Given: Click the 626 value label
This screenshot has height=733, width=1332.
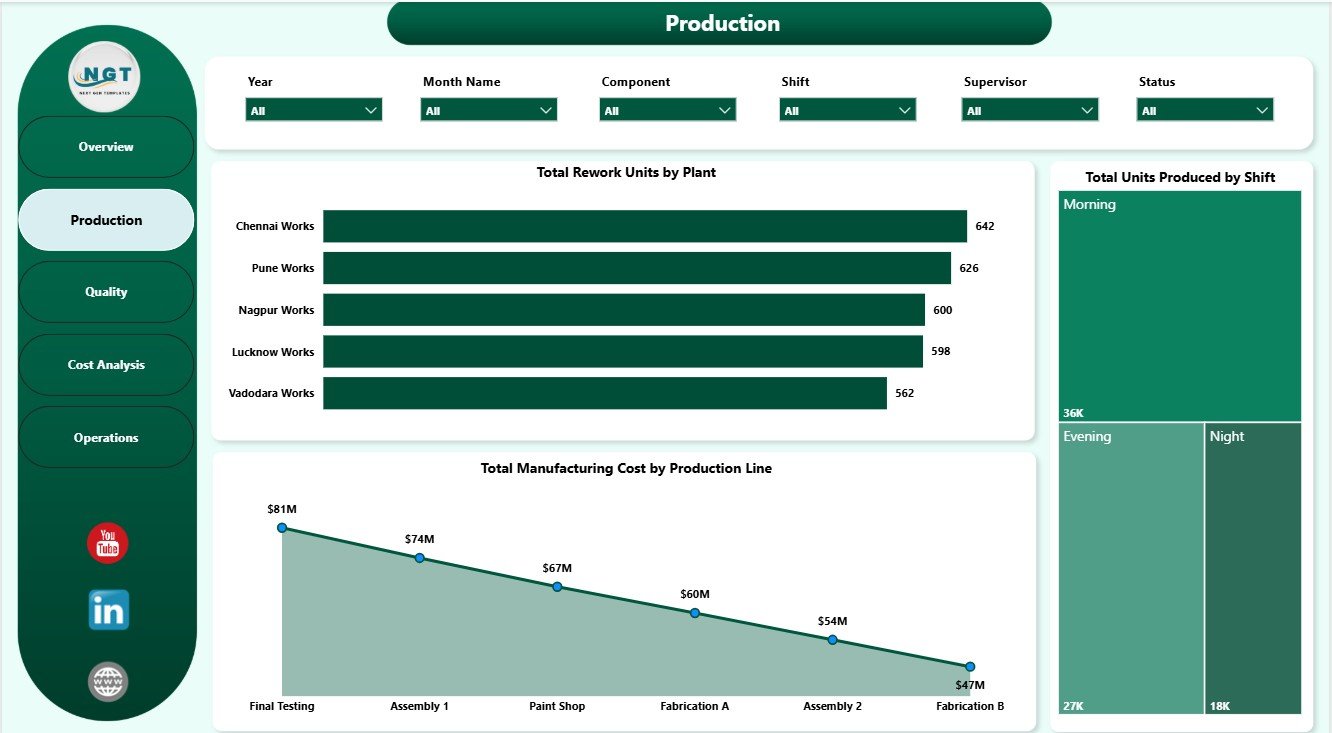Looking at the screenshot, I should [968, 268].
